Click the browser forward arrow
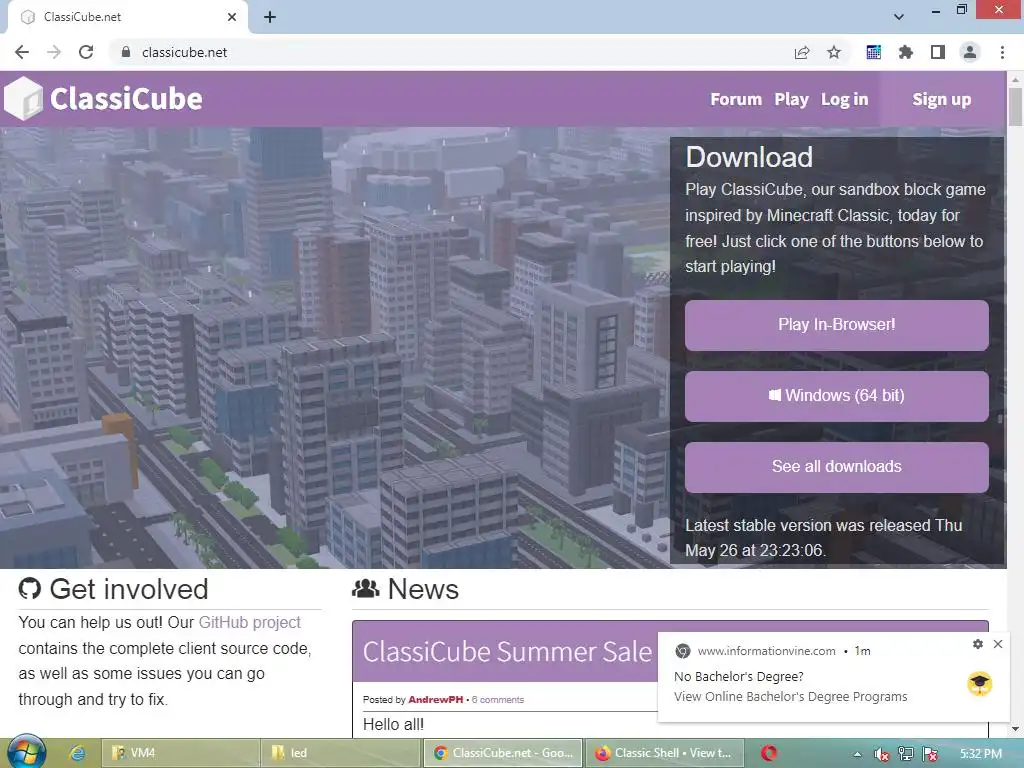1024x768 pixels. [54, 52]
